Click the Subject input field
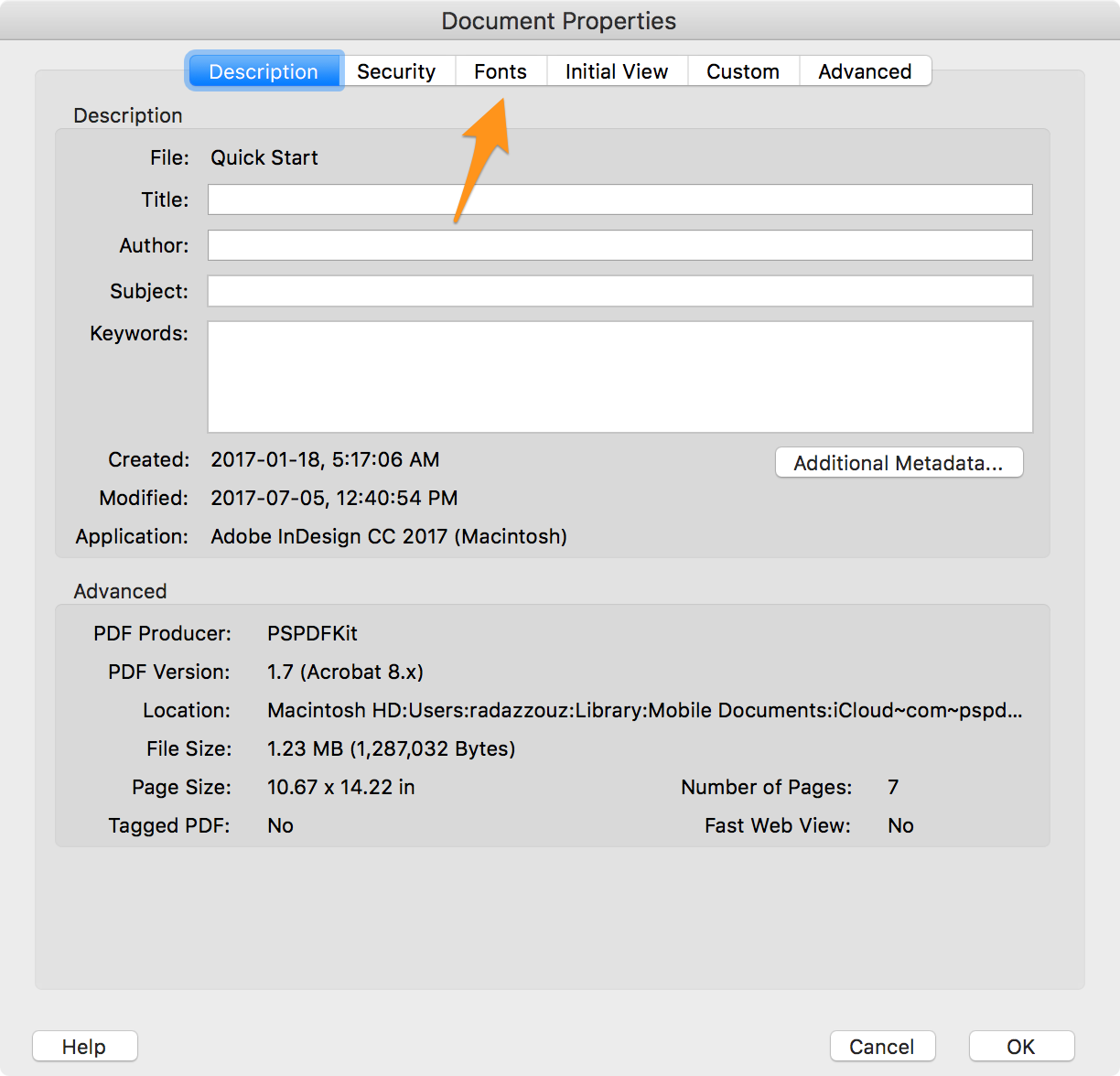The width and height of the screenshot is (1120, 1076). (x=619, y=290)
